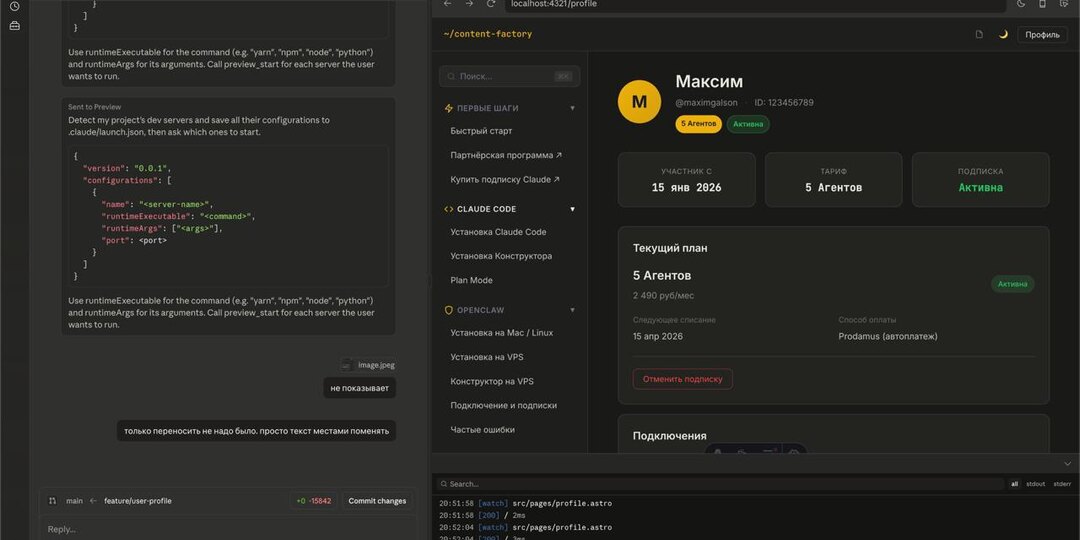Toggle the site moon theme switch
The image size is (1080, 540).
point(1003,34)
